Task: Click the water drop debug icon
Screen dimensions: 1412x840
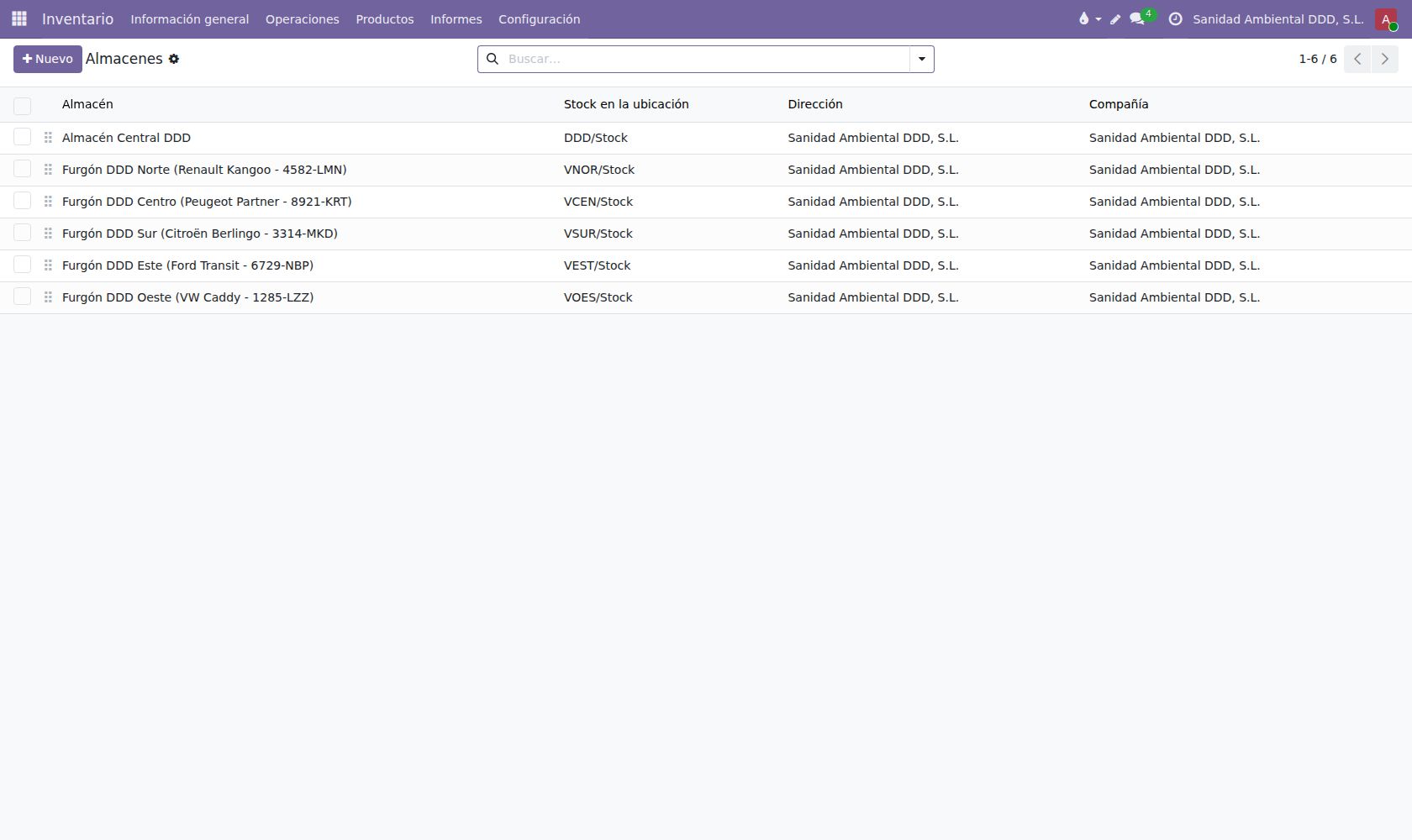Action: (1084, 18)
